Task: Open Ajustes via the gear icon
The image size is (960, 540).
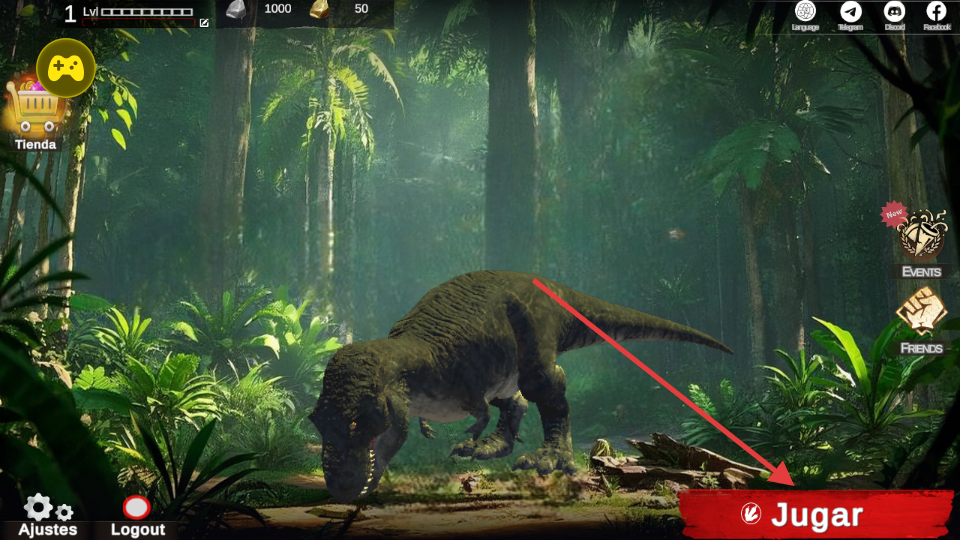Action: coord(40,507)
